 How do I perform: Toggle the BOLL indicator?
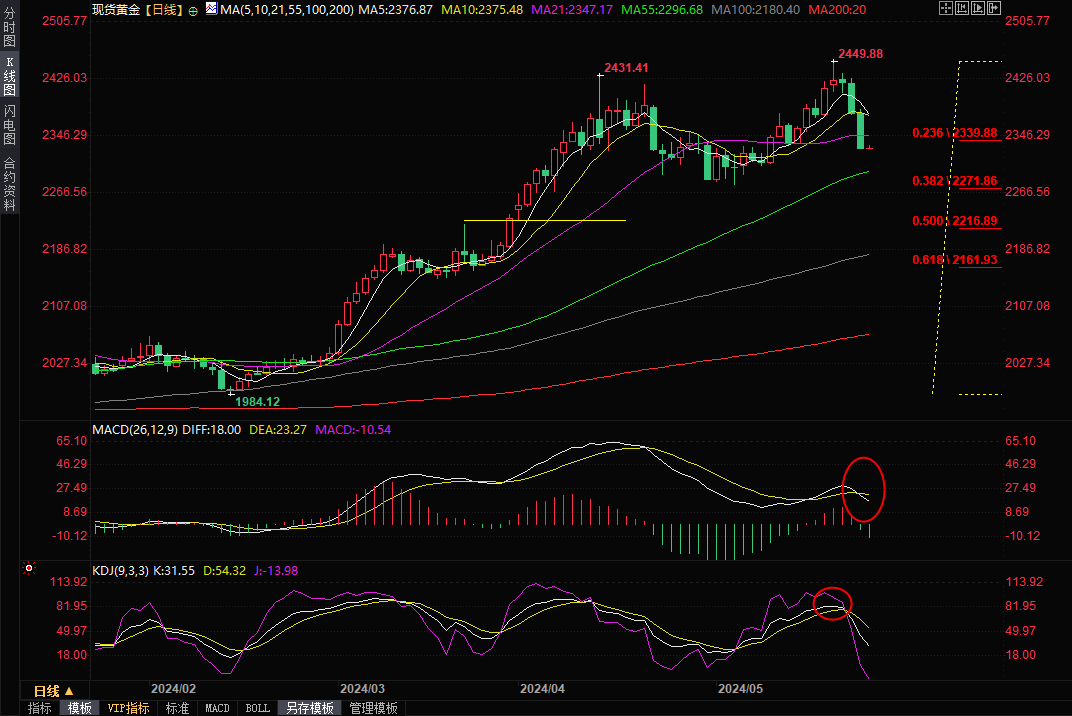(x=257, y=708)
